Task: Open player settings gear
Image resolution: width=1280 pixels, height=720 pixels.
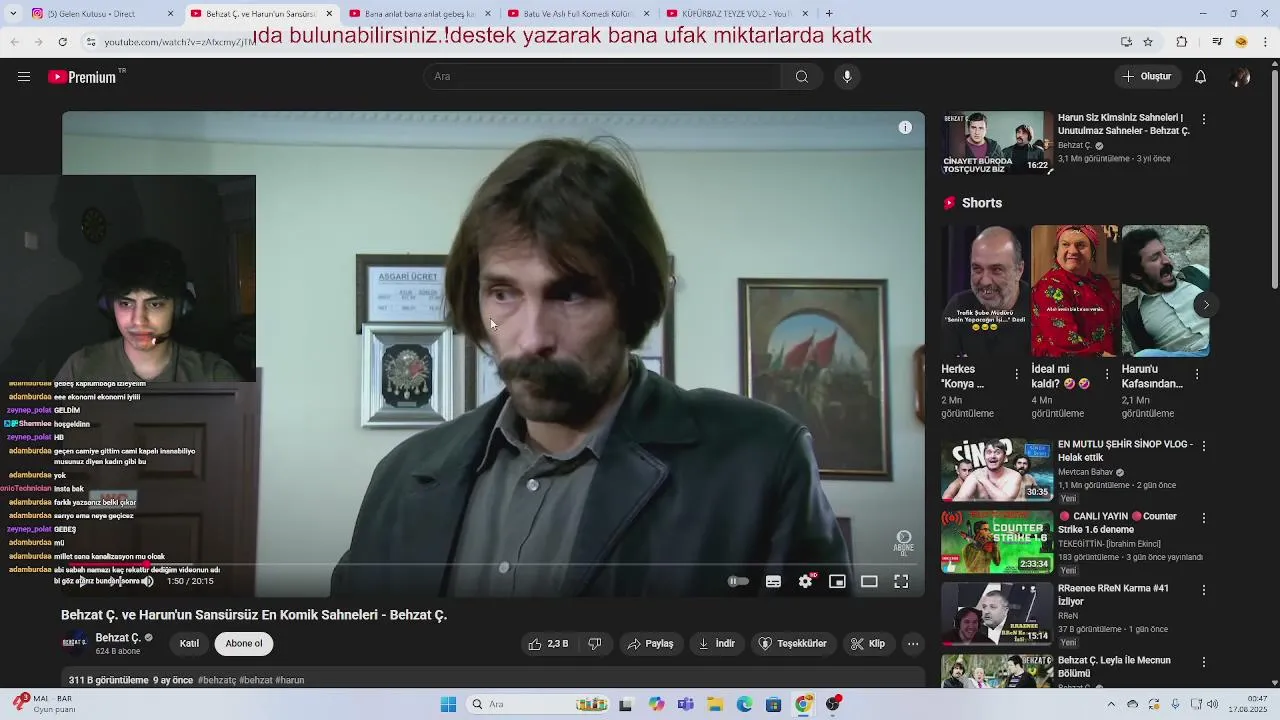Action: pos(805,581)
